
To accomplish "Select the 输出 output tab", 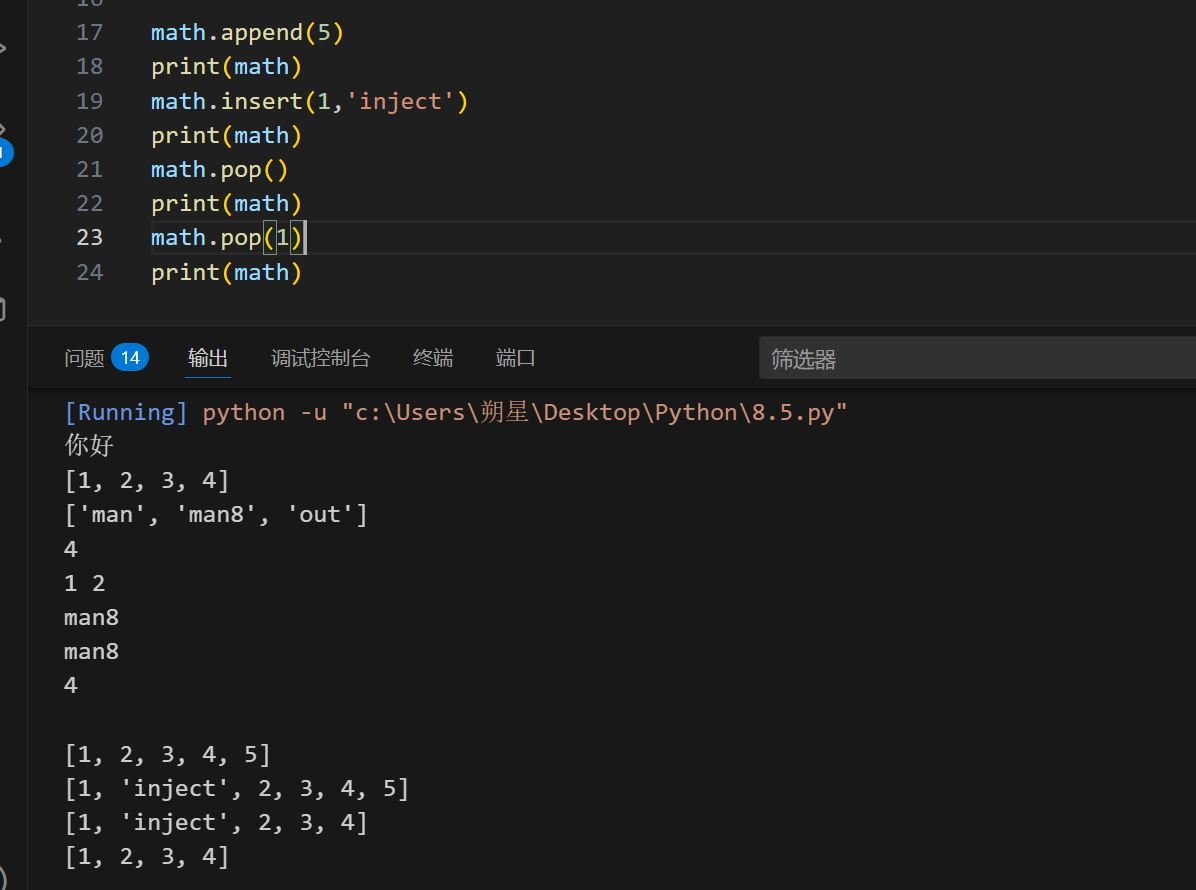I will coord(208,358).
